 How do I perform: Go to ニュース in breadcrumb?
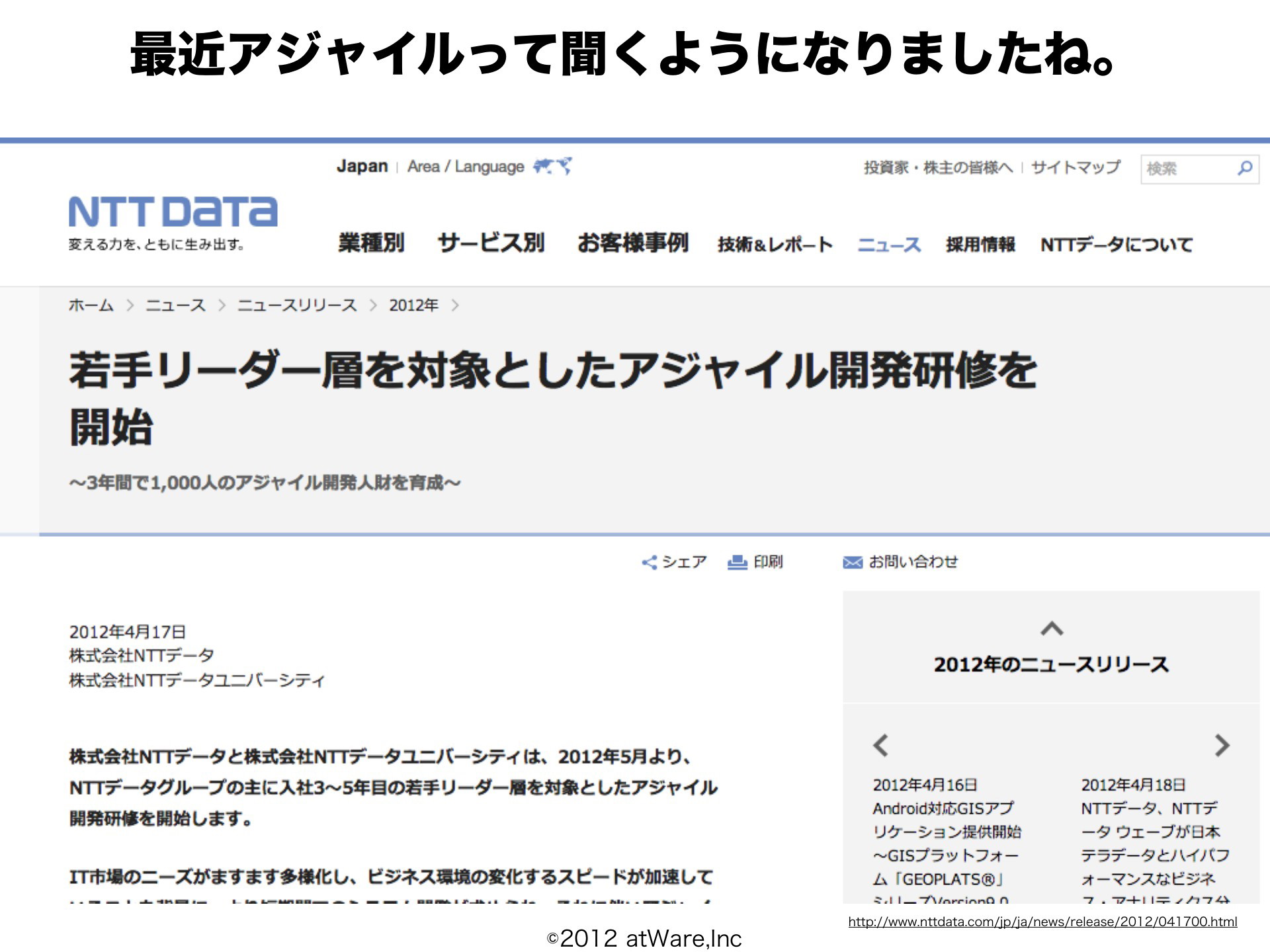(x=175, y=305)
